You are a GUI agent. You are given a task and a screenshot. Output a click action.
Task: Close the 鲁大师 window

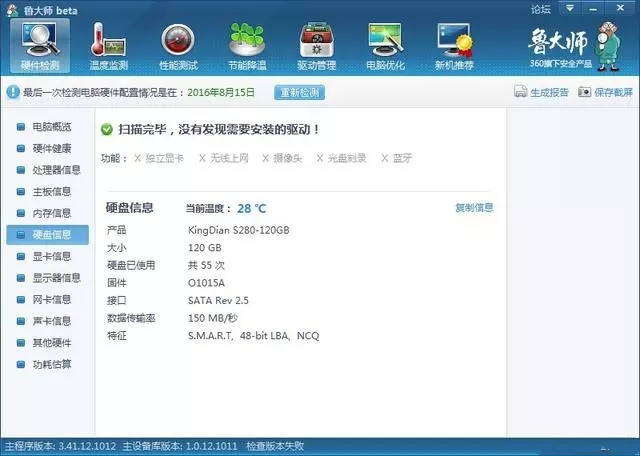coord(620,8)
